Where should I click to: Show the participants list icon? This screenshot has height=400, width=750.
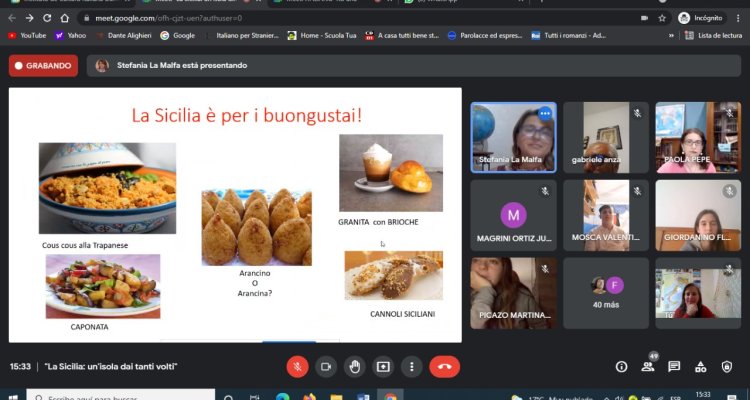click(648, 367)
